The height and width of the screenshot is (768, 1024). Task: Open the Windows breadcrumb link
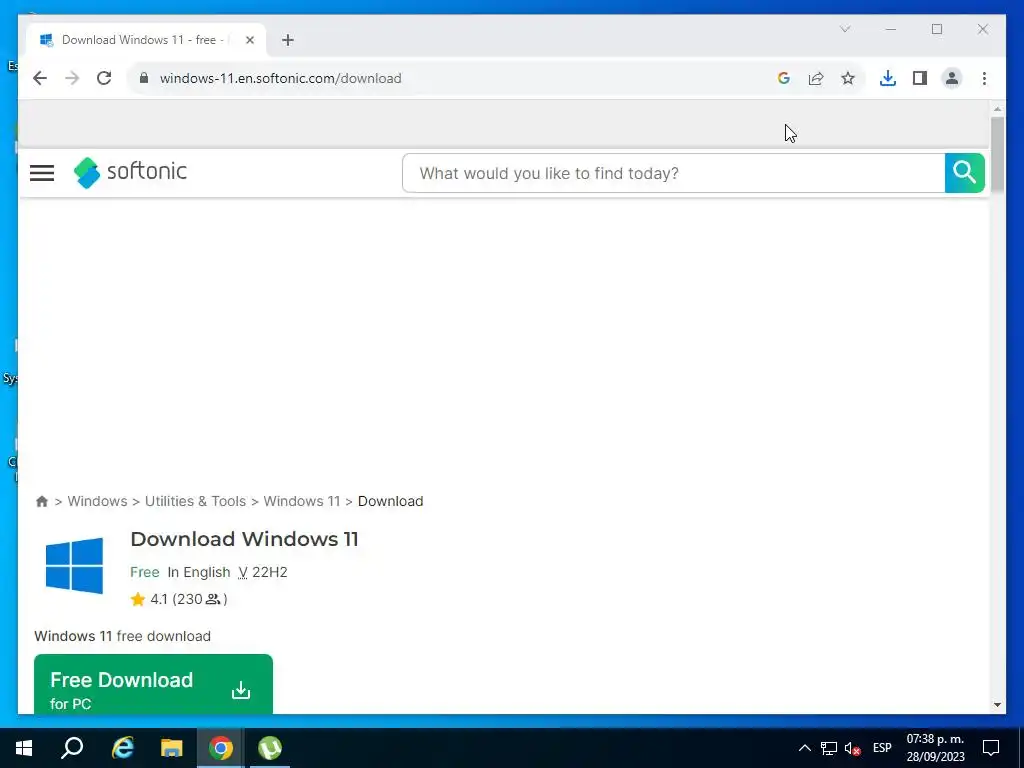(97, 501)
